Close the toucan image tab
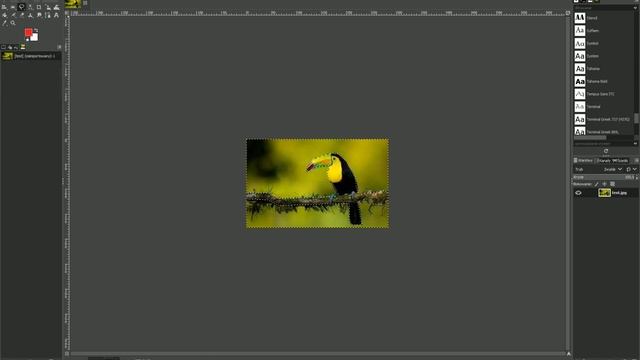The width and height of the screenshot is (640, 360). tap(85, 3)
